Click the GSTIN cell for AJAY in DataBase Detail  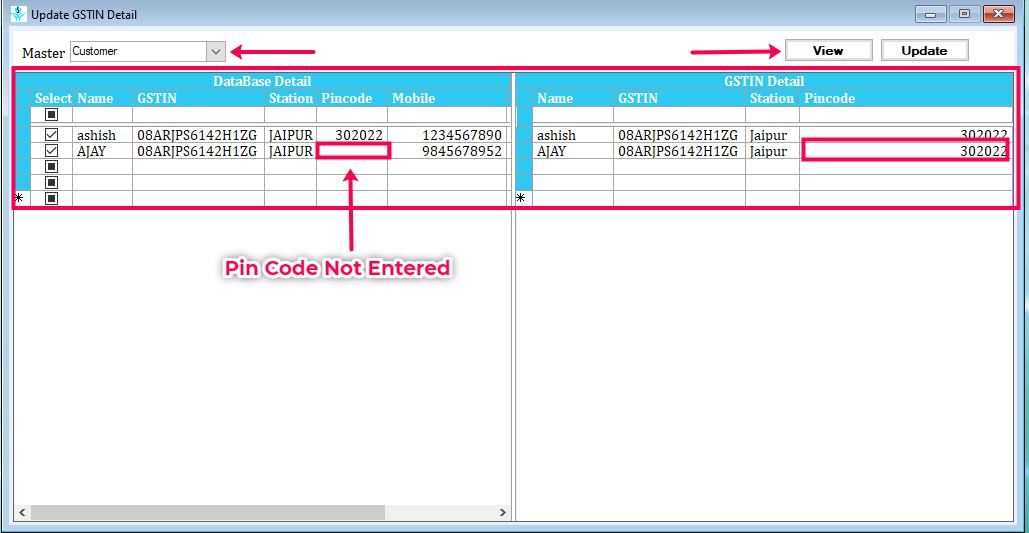[x=199, y=151]
